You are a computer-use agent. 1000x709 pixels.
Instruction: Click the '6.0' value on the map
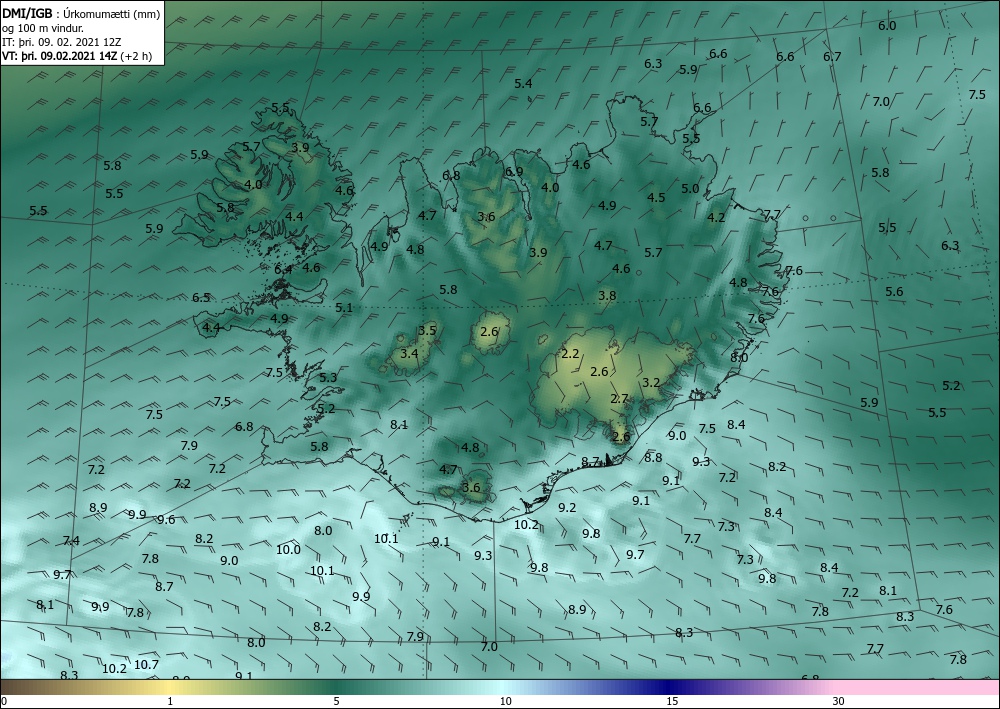887,26
